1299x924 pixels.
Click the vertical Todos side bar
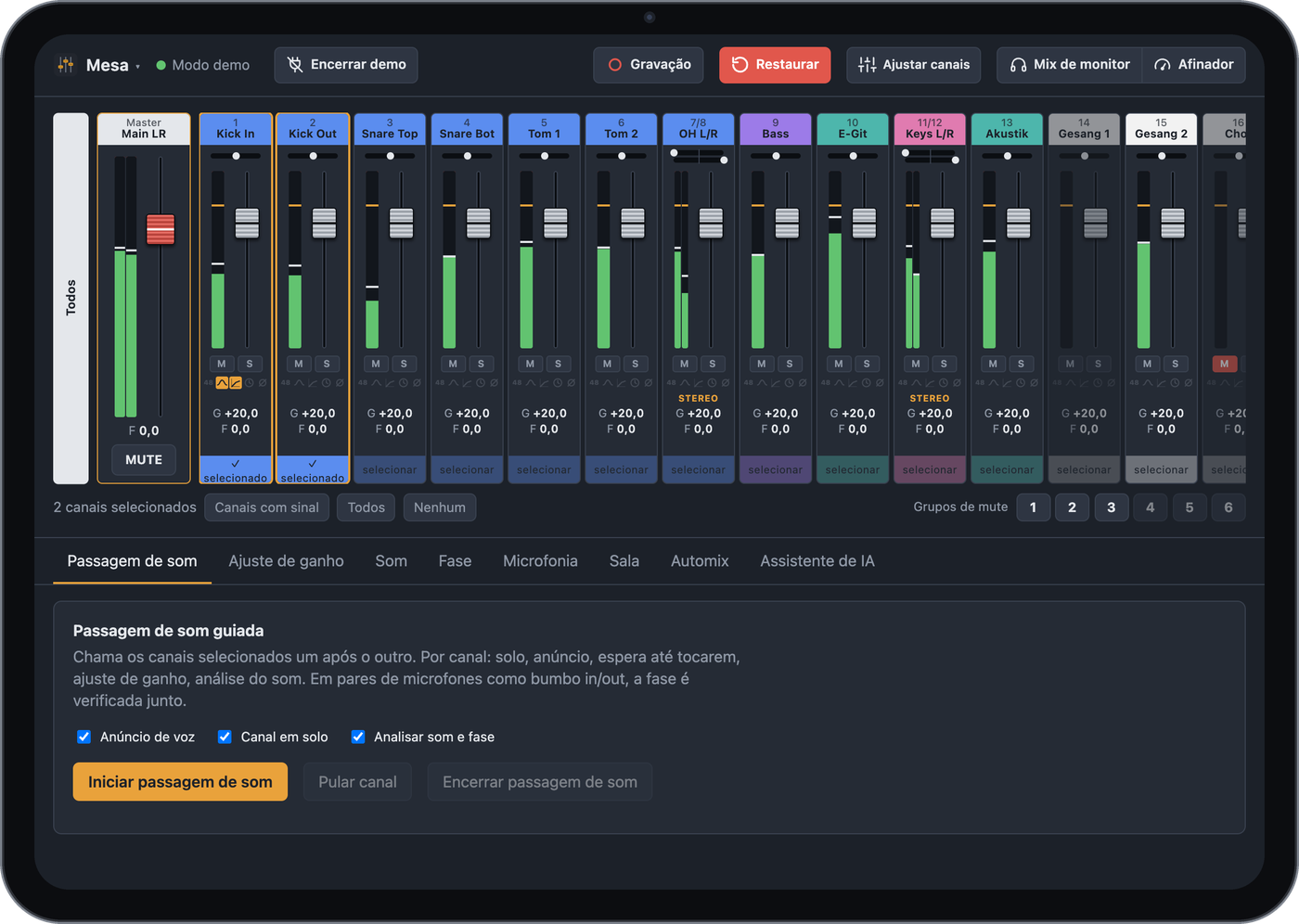[71, 299]
